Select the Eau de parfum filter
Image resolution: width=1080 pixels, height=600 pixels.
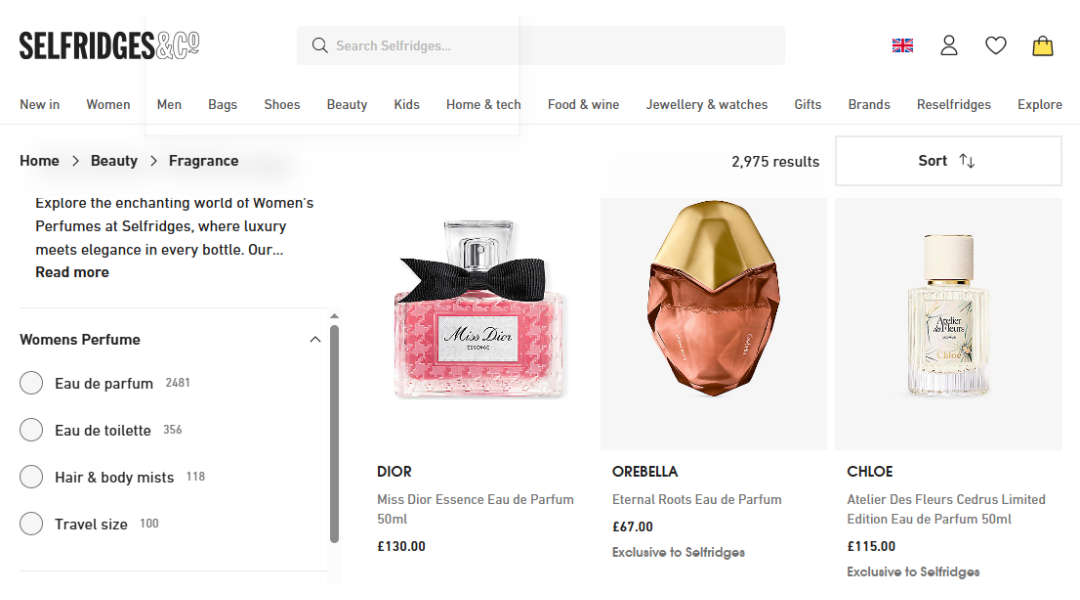pyautogui.click(x=31, y=383)
